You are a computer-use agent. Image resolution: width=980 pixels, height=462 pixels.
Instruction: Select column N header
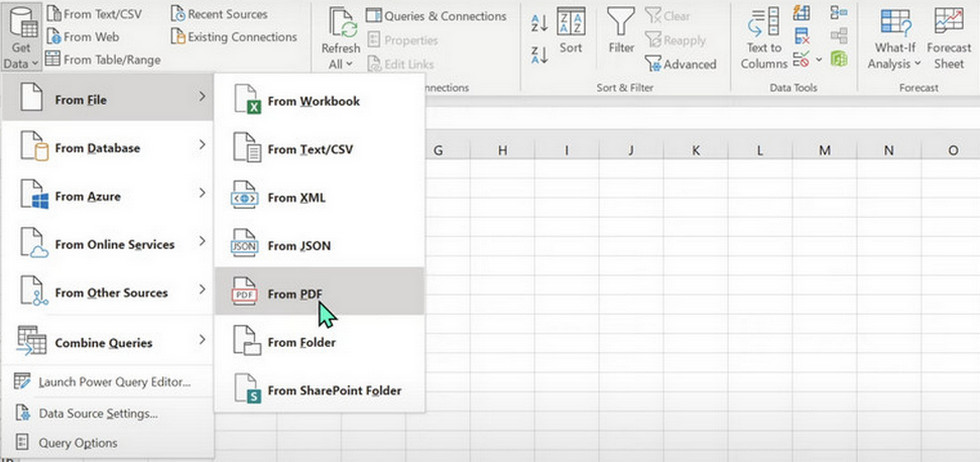(889, 150)
